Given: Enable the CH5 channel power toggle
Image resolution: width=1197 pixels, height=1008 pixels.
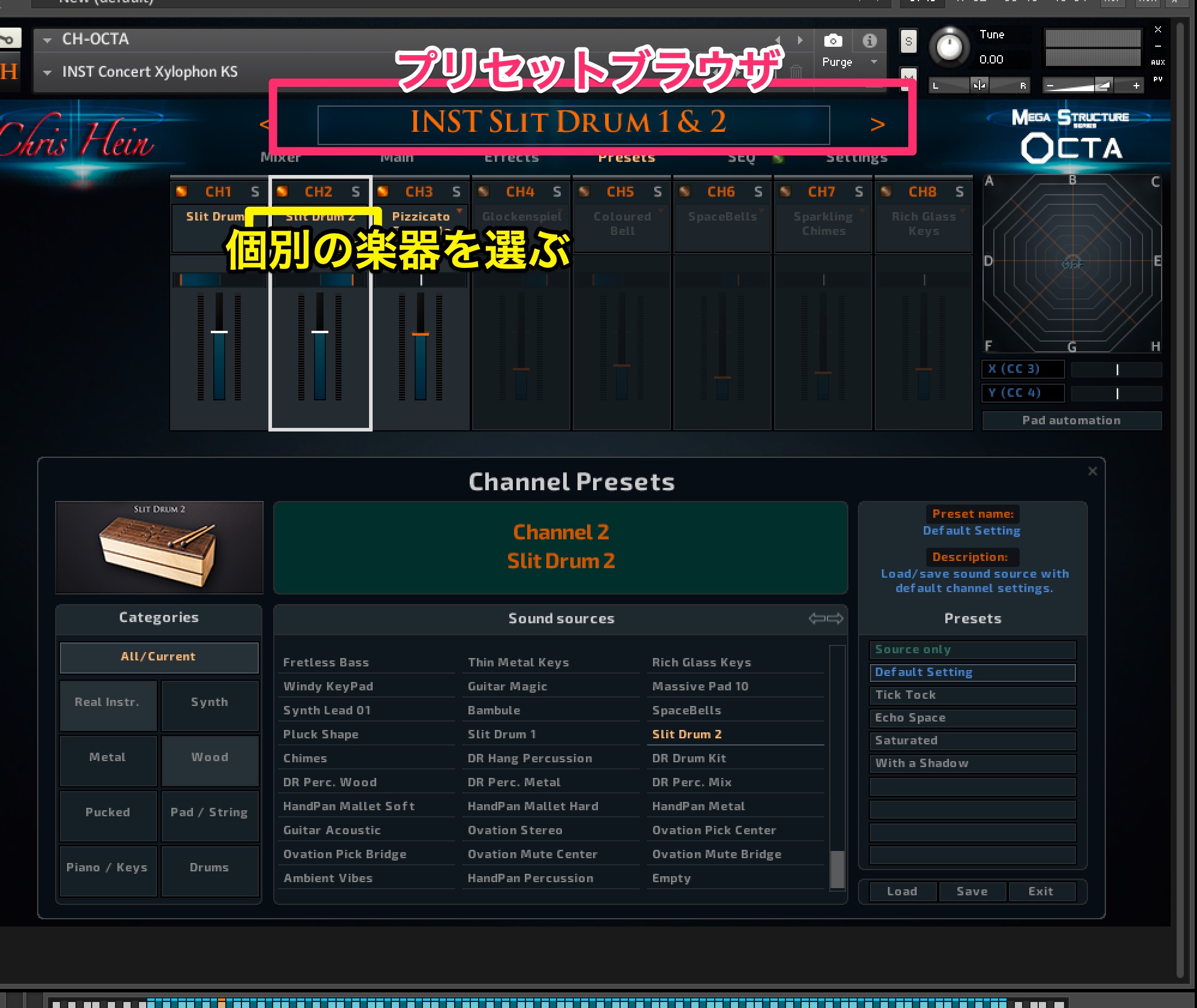Looking at the screenshot, I should tap(584, 192).
